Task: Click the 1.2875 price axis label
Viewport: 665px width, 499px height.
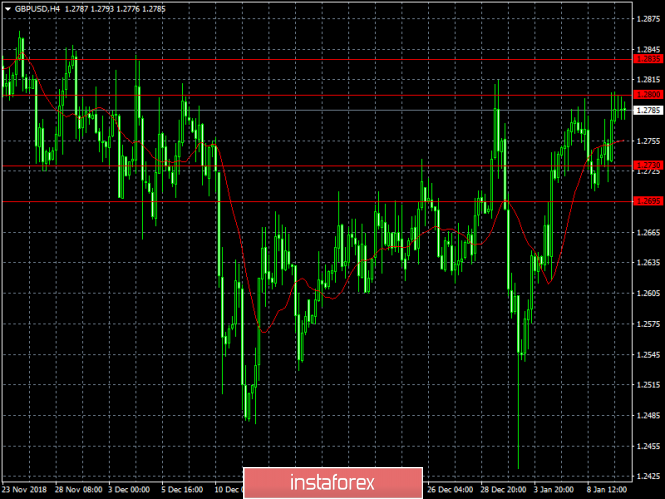Action: coord(648,18)
